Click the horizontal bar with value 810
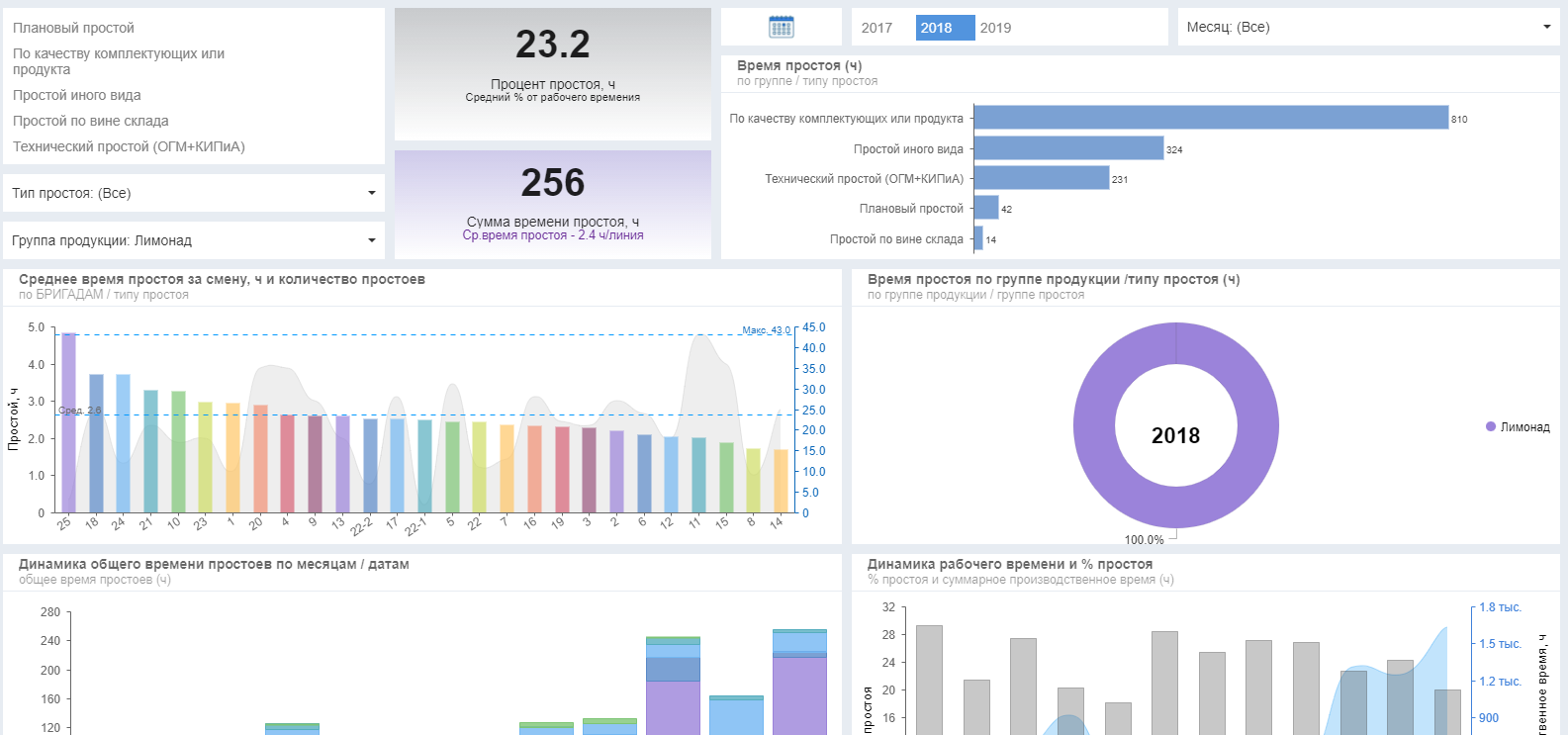Image resolution: width=1568 pixels, height=735 pixels. [1211, 118]
